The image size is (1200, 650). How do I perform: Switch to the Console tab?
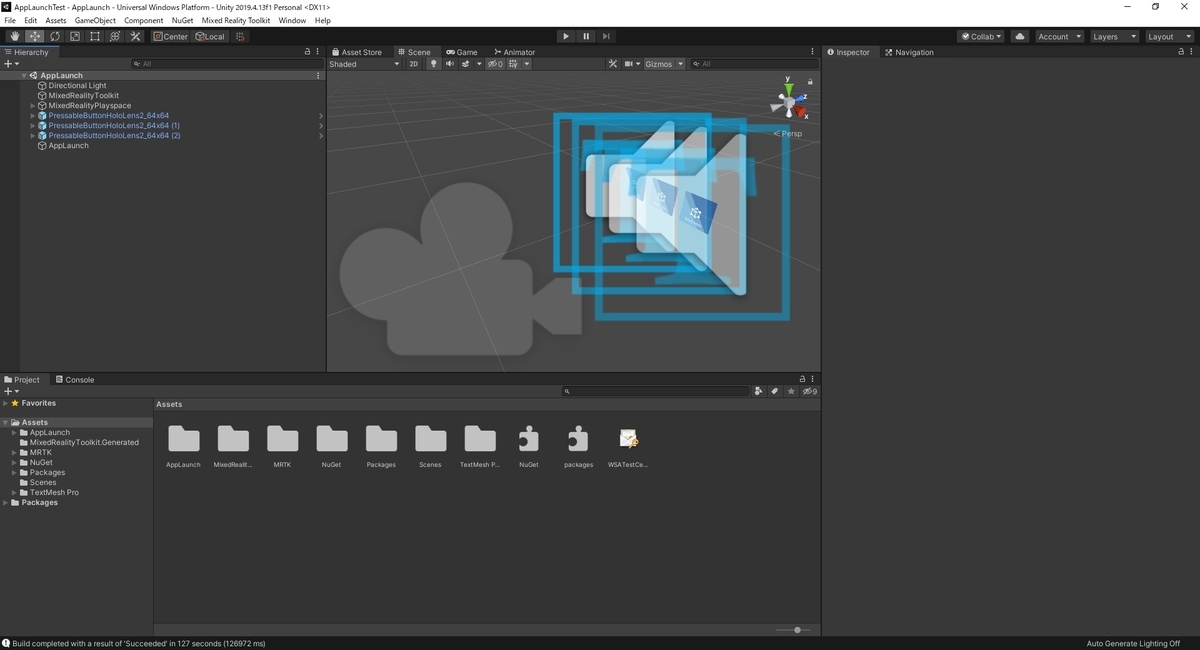coord(74,380)
